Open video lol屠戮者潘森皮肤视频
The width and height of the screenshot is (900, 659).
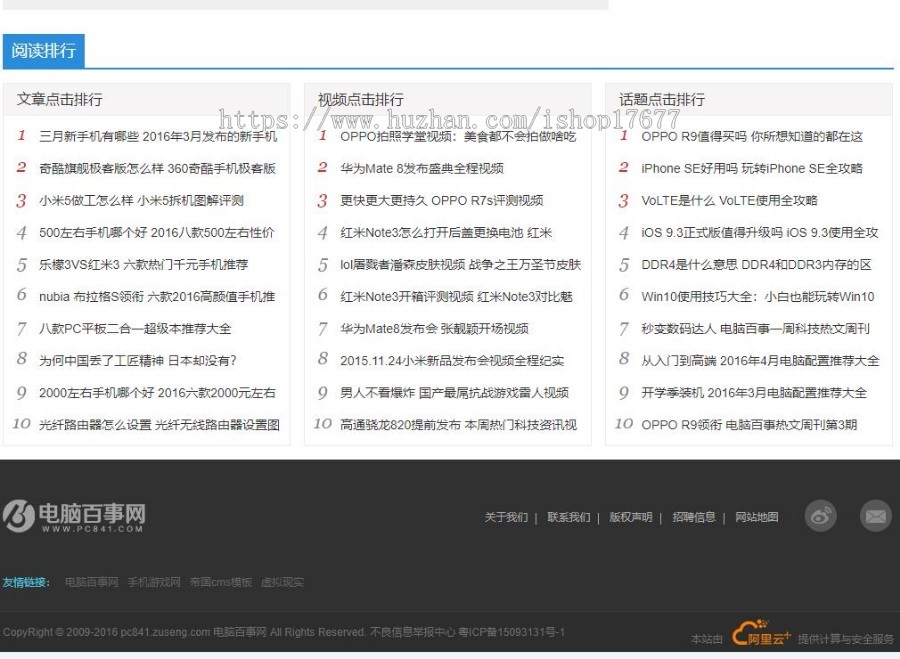[x=461, y=265]
